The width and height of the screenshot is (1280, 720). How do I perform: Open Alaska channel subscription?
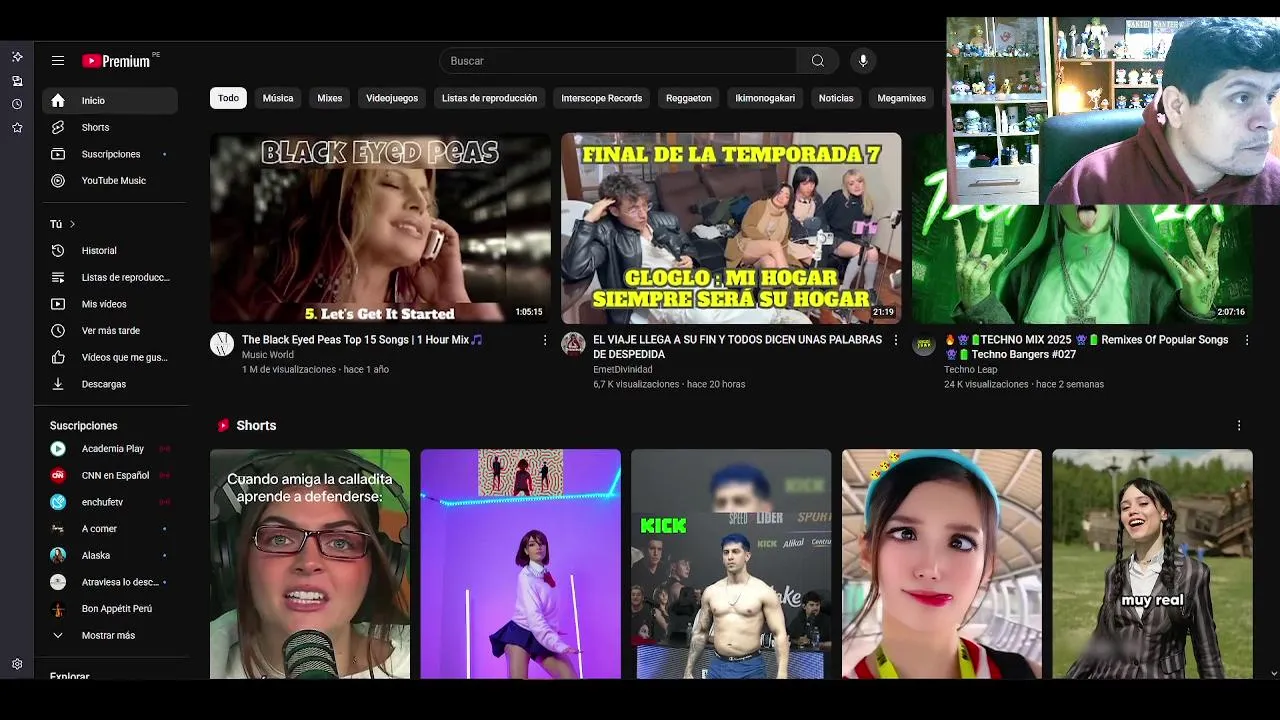coord(110,556)
